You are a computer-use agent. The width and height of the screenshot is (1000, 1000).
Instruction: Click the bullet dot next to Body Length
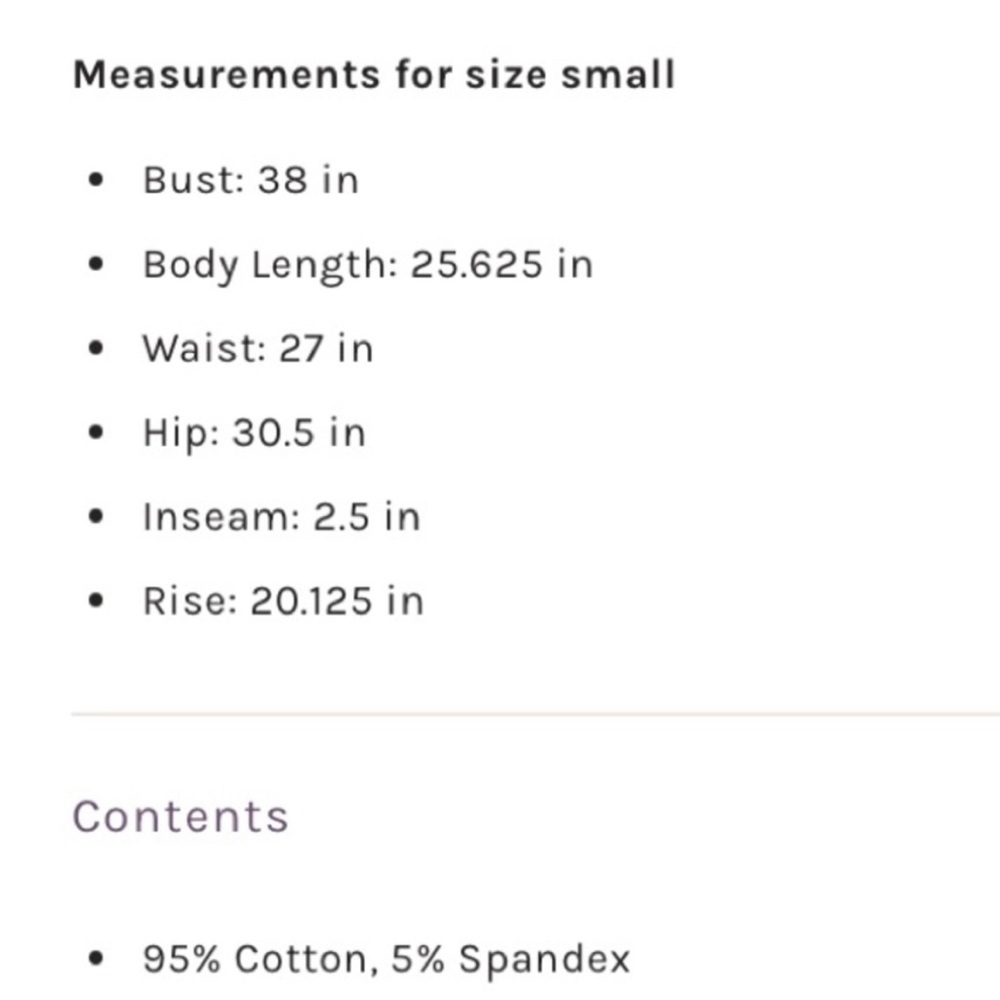tap(96, 265)
